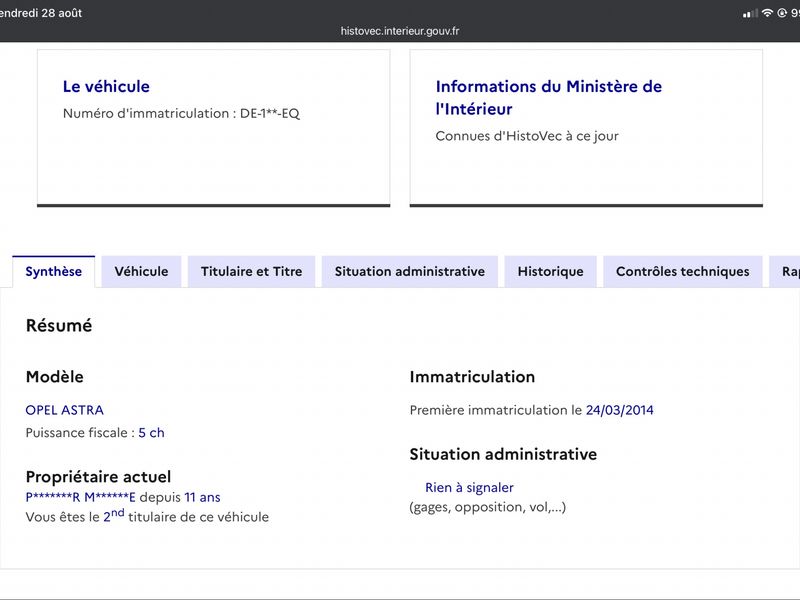This screenshot has height=600, width=800.
Task: Select the Situation administrative tab
Action: (410, 271)
